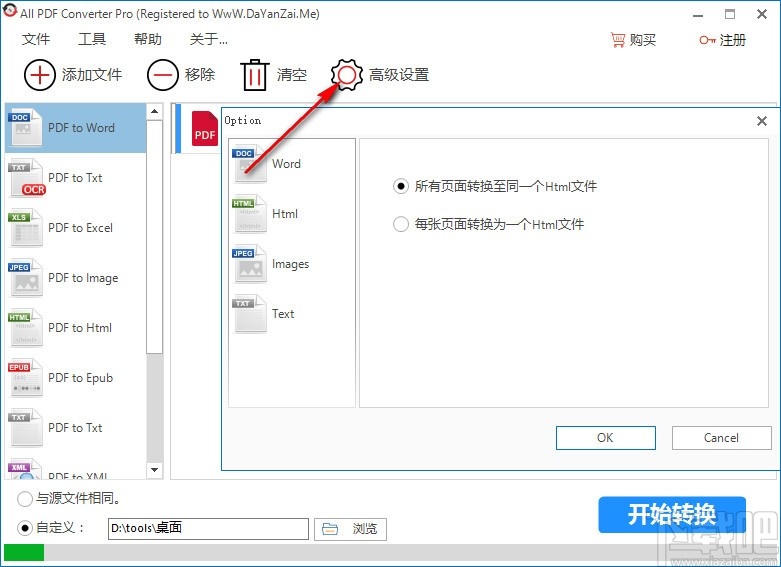The height and width of the screenshot is (567, 781).
Task: Select each page as separate Html file
Action: coord(401,224)
